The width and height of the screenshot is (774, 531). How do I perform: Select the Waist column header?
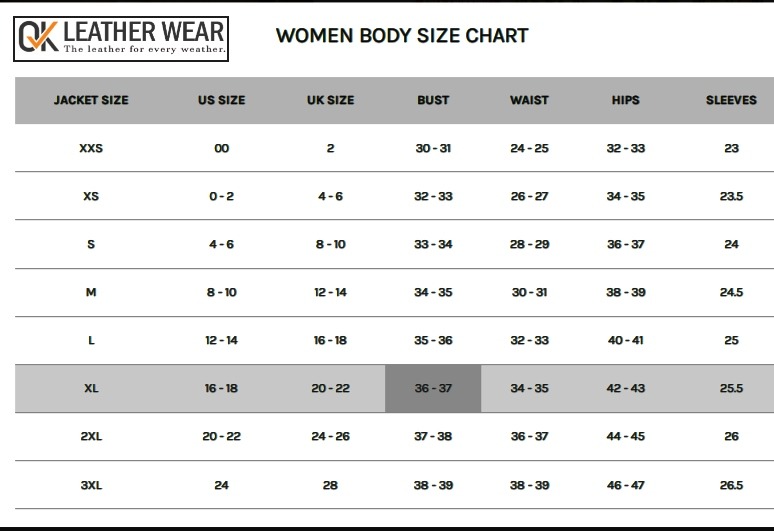[x=529, y=100]
